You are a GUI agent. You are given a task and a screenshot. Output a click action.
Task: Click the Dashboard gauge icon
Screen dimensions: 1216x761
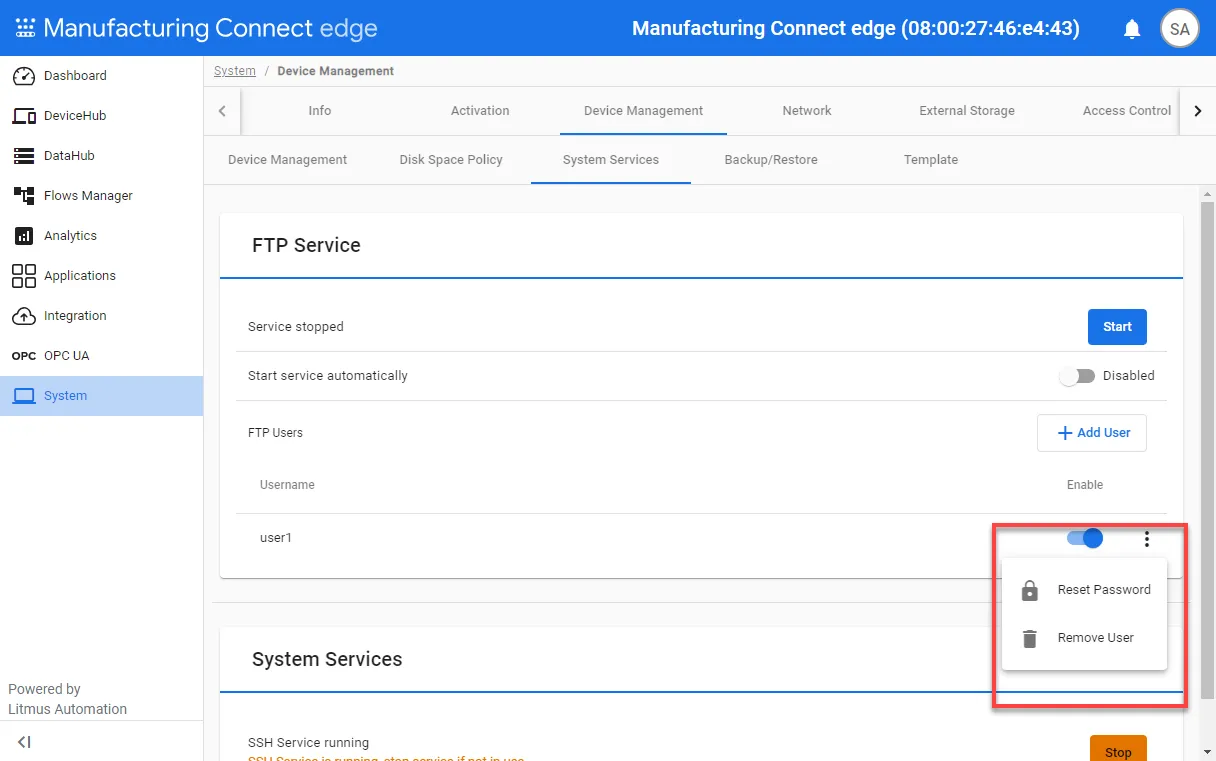[x=24, y=76]
